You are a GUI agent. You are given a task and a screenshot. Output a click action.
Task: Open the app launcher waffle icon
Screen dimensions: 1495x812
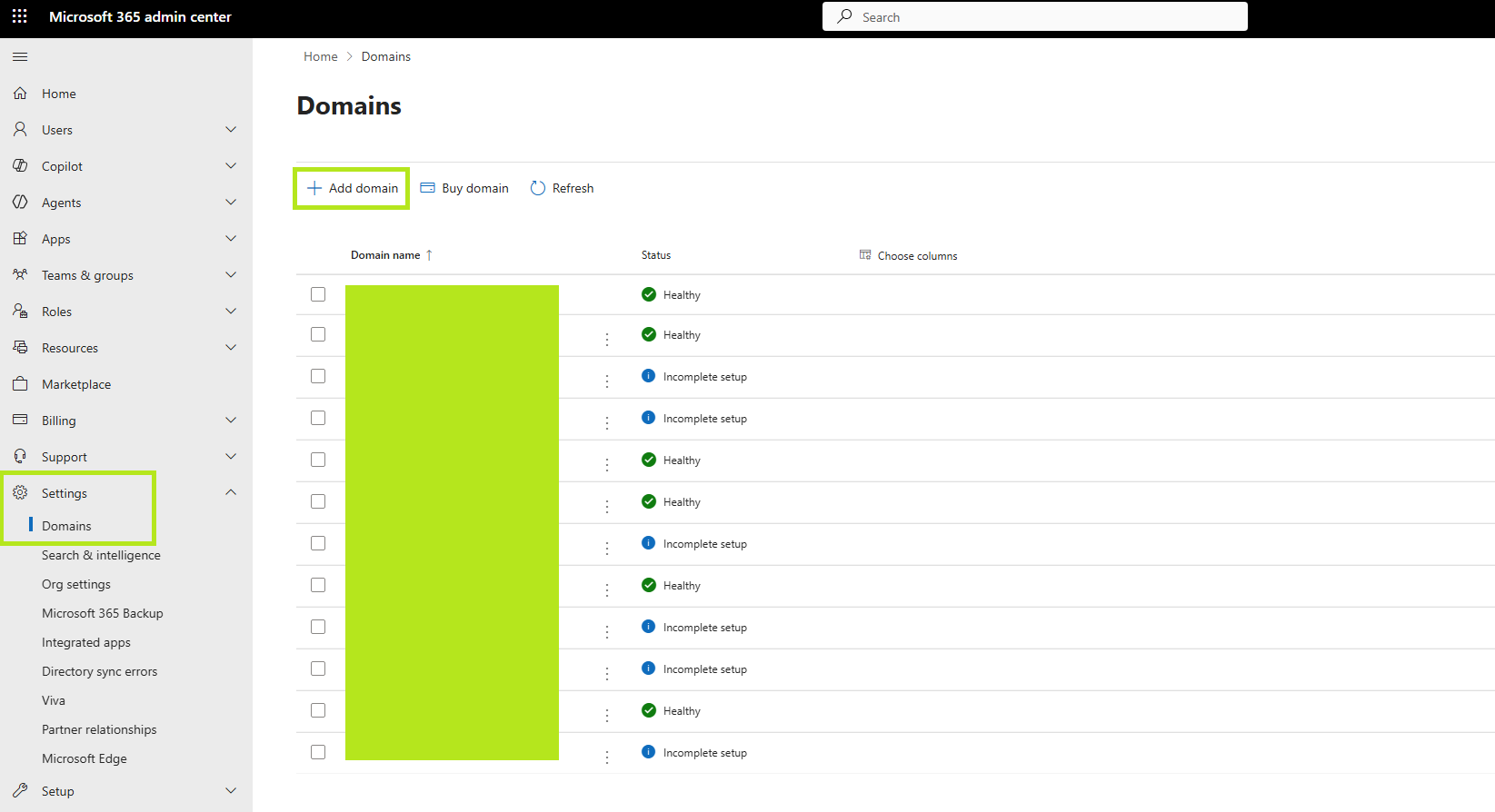pos(20,16)
